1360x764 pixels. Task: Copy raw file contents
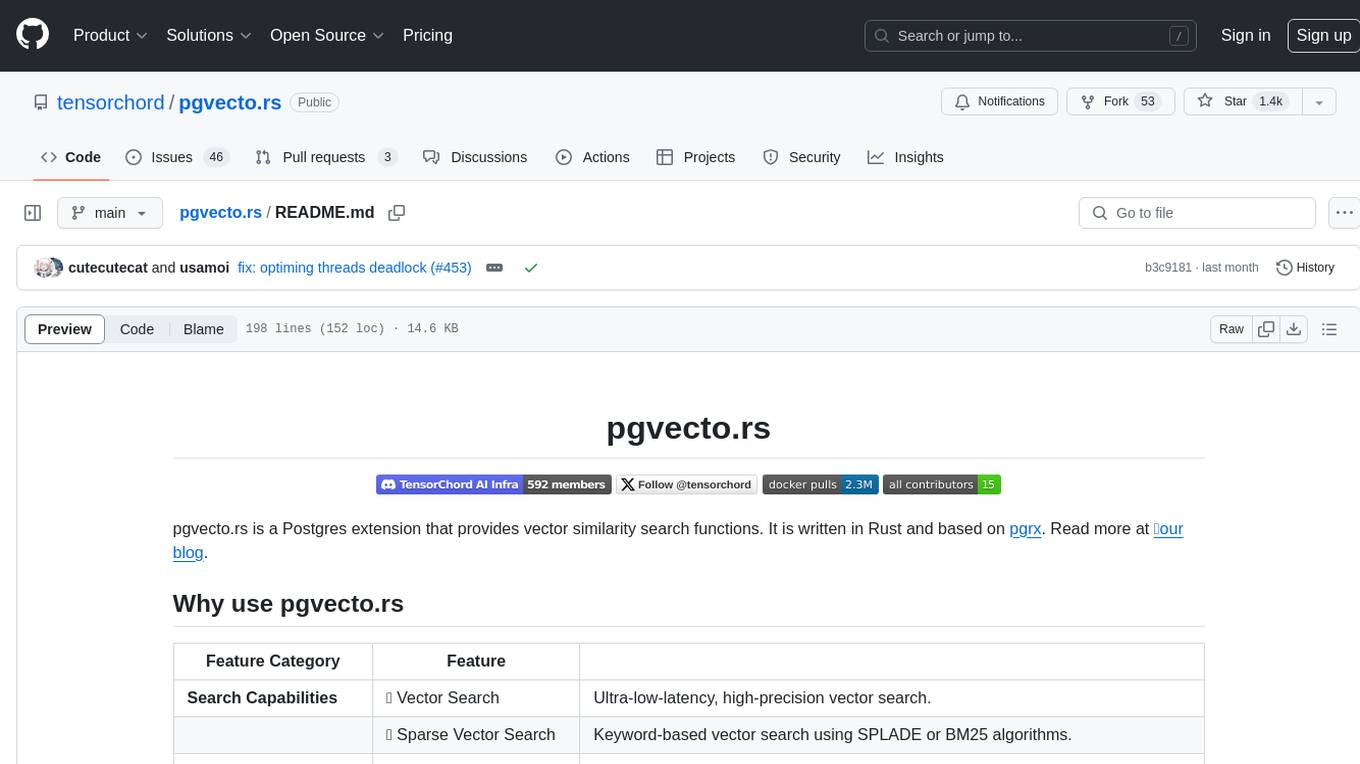point(1266,329)
